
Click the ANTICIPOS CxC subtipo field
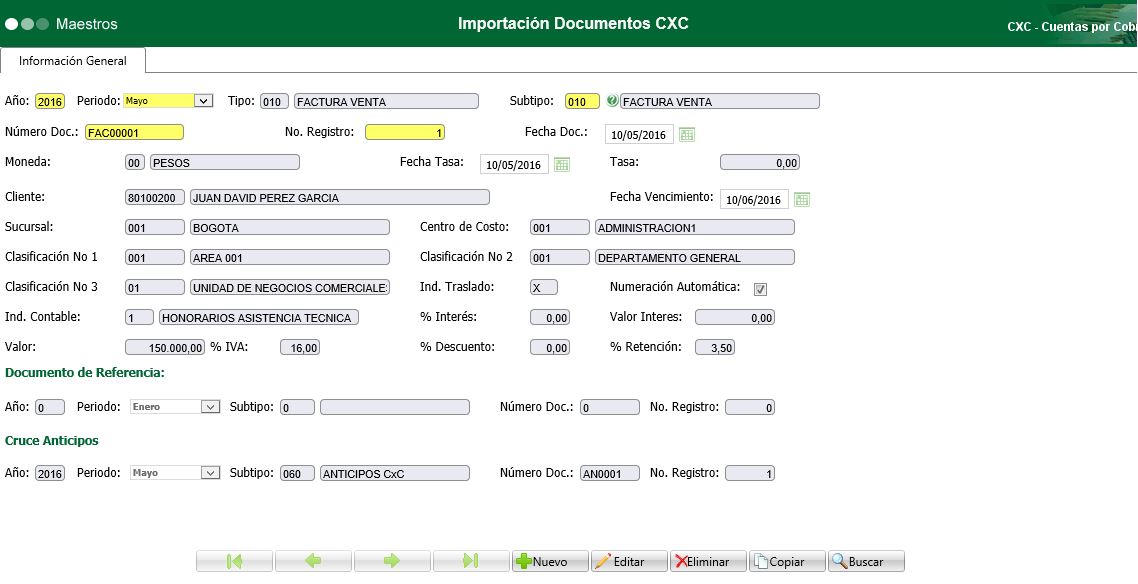395,474
